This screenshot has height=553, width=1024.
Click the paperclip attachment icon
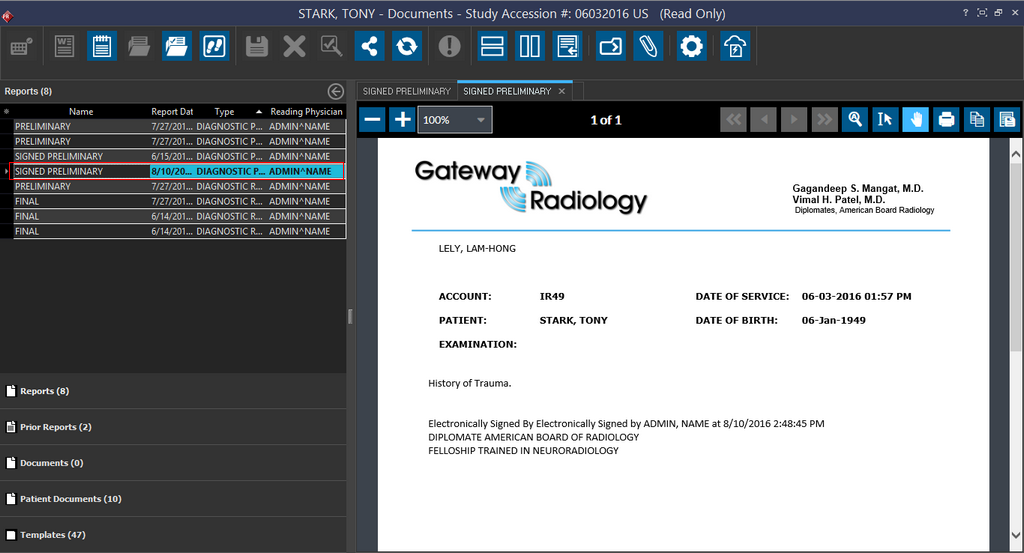coord(647,46)
